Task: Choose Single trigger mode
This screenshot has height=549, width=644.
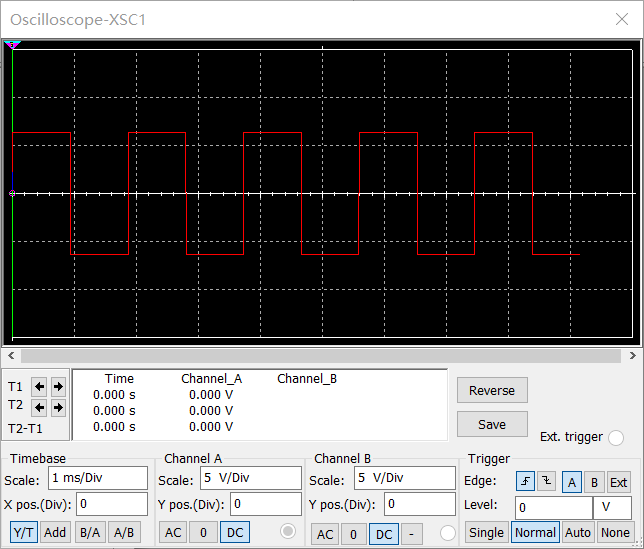Action: pos(486,532)
